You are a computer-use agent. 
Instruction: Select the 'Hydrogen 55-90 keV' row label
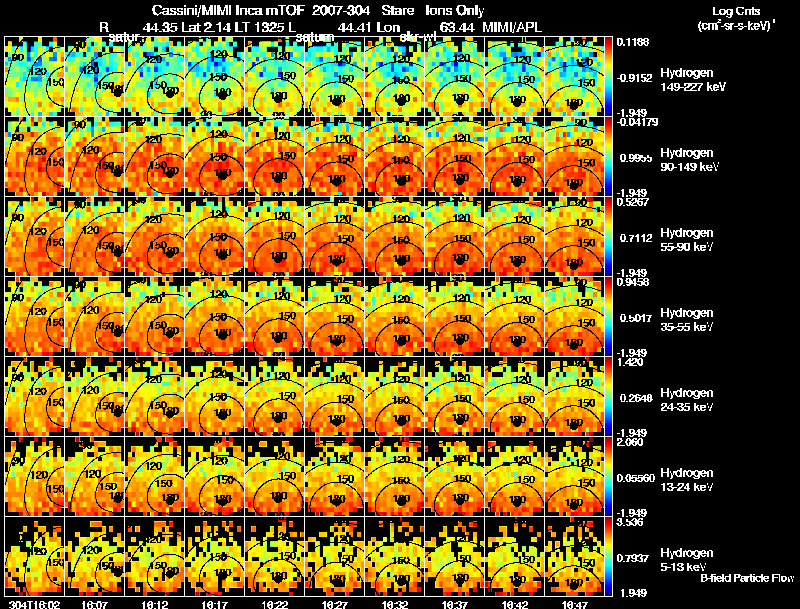click(687, 240)
